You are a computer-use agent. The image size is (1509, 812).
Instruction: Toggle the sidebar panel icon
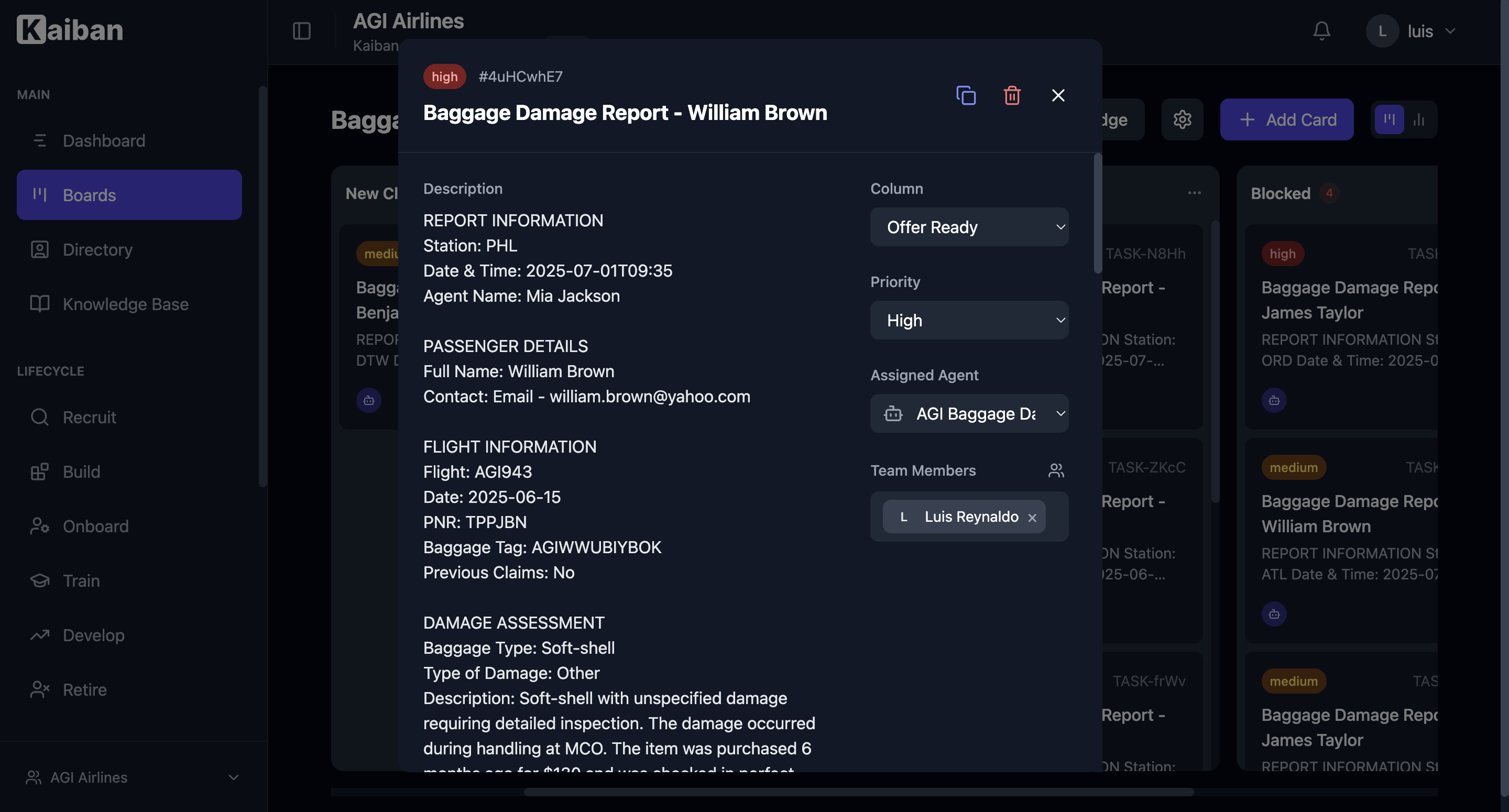301,30
